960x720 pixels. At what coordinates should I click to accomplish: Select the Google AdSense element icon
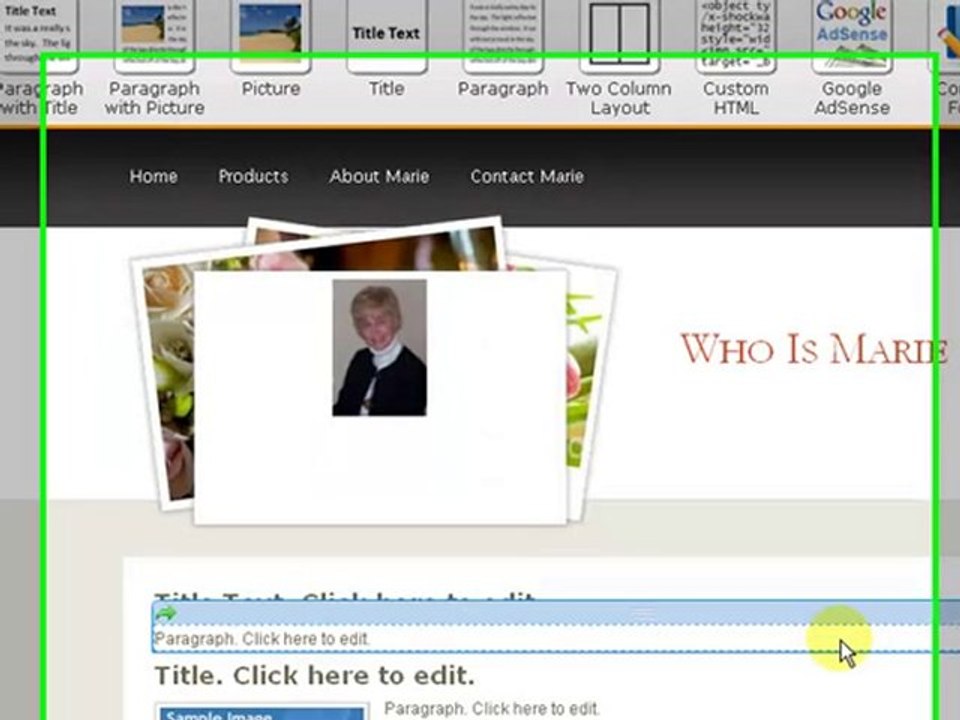(x=852, y=36)
